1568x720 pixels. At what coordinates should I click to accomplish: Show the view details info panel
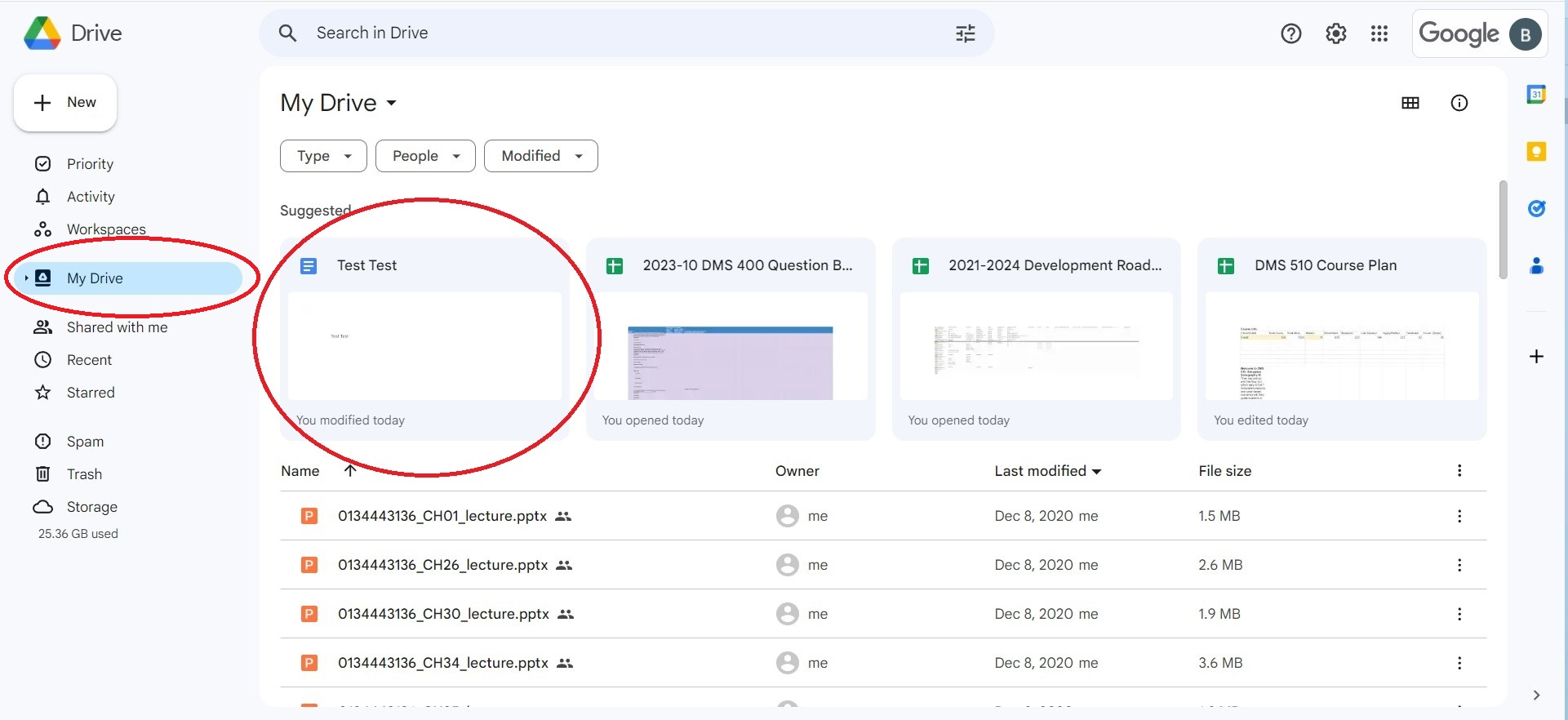tap(1459, 103)
